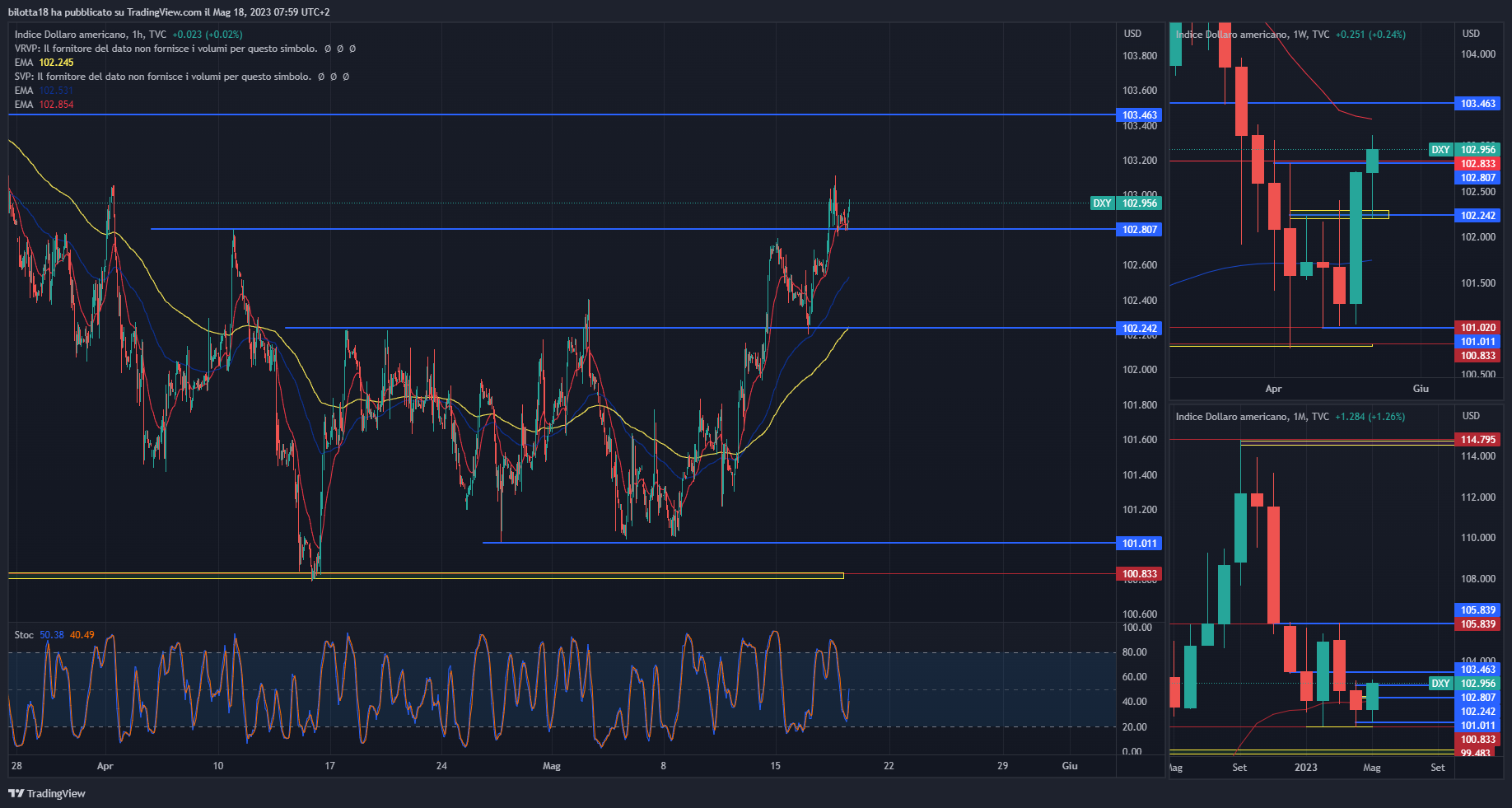Click the blue 105.839 label on the monthly chart
This screenshot has height=808, width=1512.
1478,610
